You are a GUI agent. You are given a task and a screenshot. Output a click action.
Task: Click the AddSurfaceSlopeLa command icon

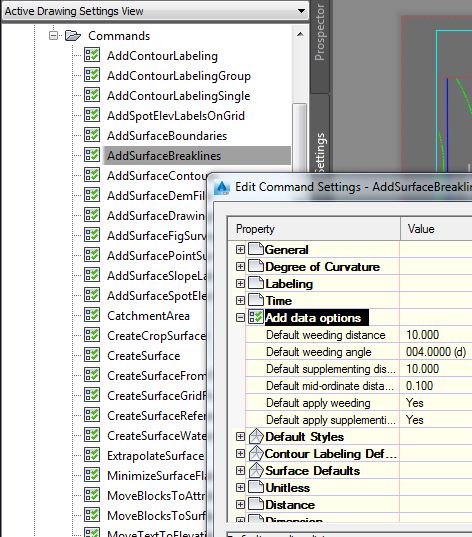[x=92, y=275]
